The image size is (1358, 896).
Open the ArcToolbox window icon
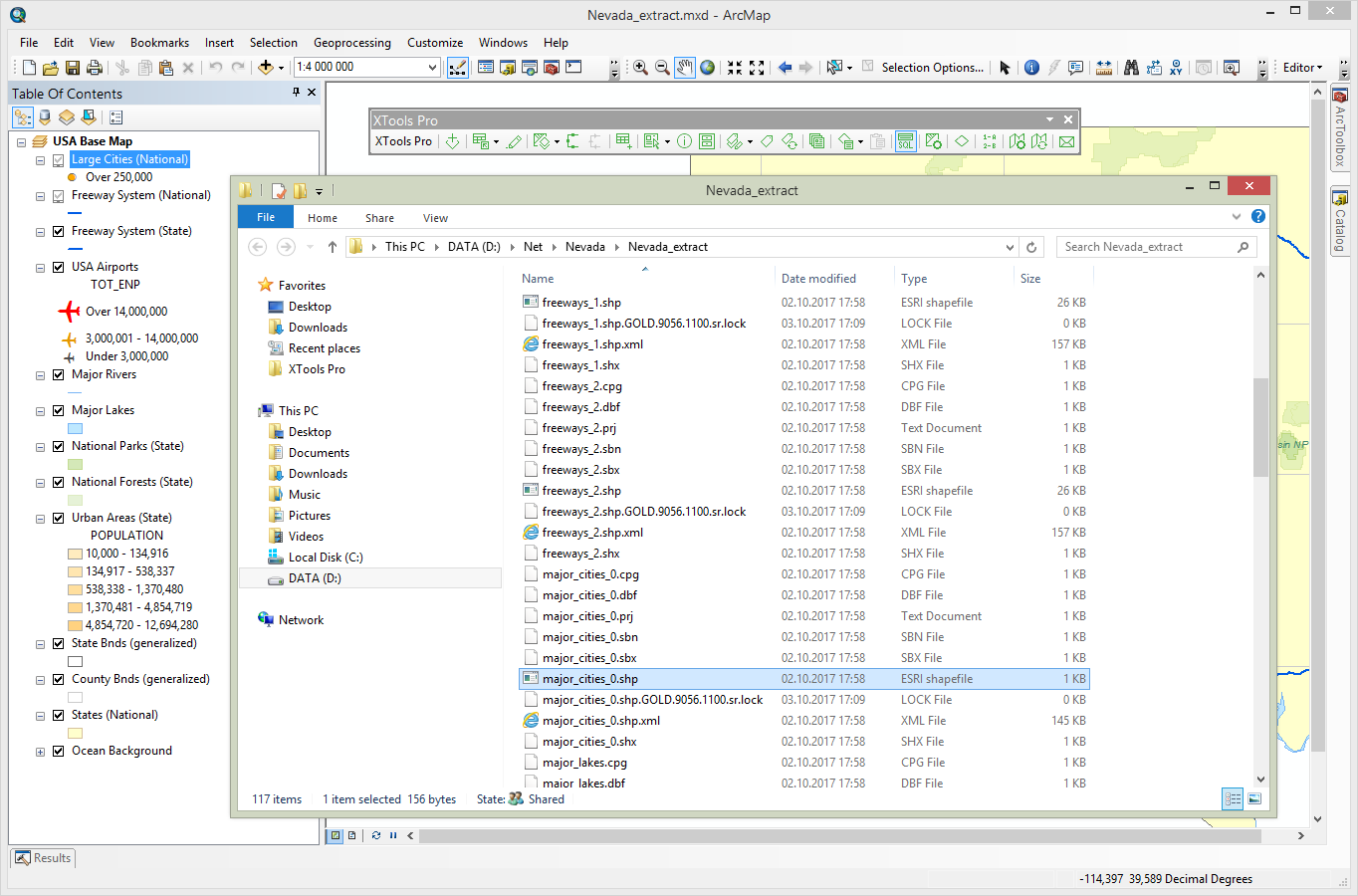tap(552, 68)
